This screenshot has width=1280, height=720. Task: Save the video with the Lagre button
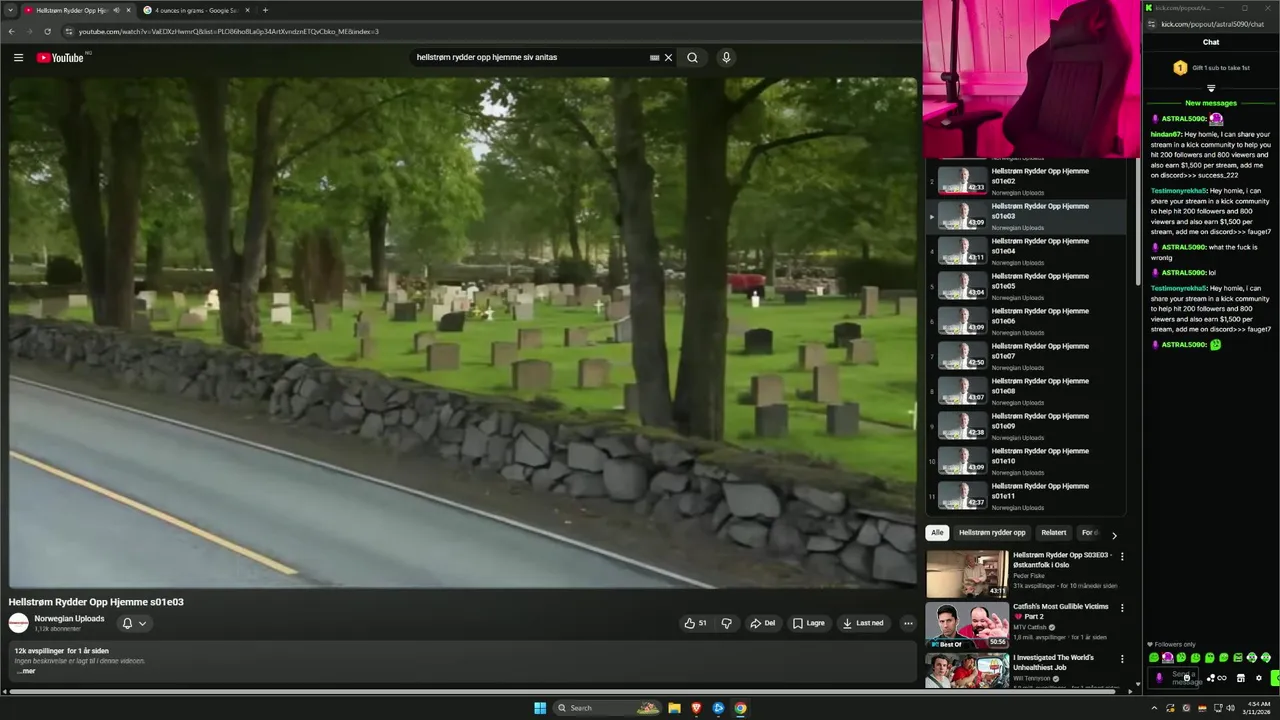coord(809,623)
